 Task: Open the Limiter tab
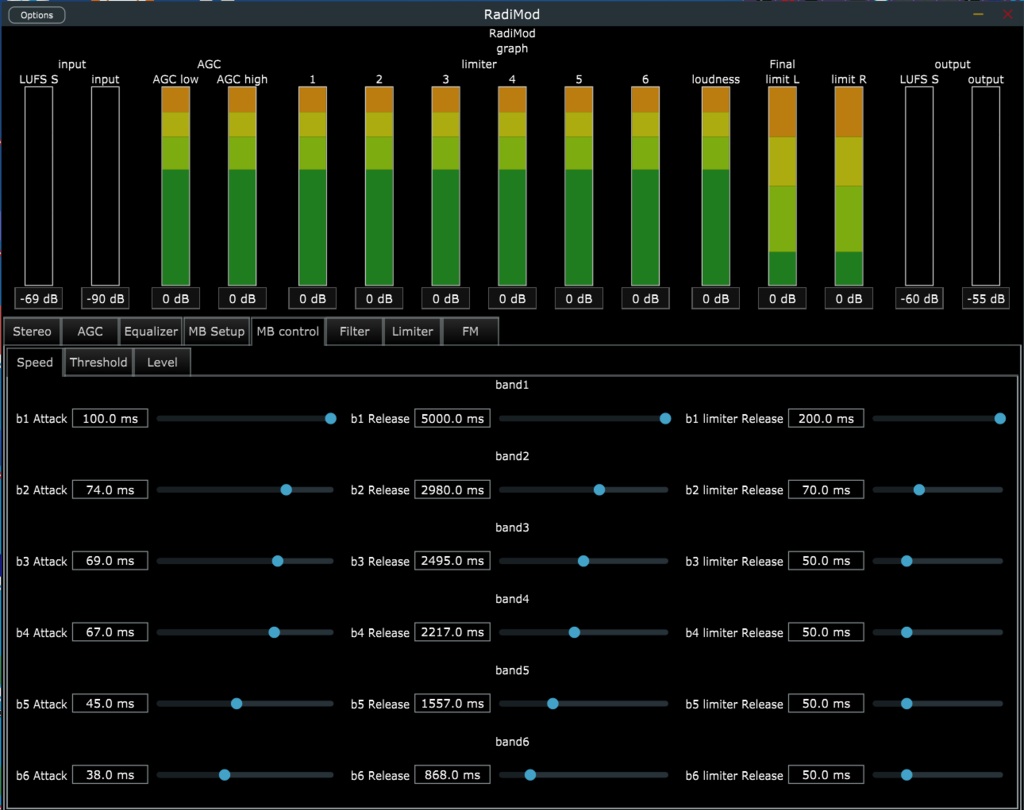point(412,331)
